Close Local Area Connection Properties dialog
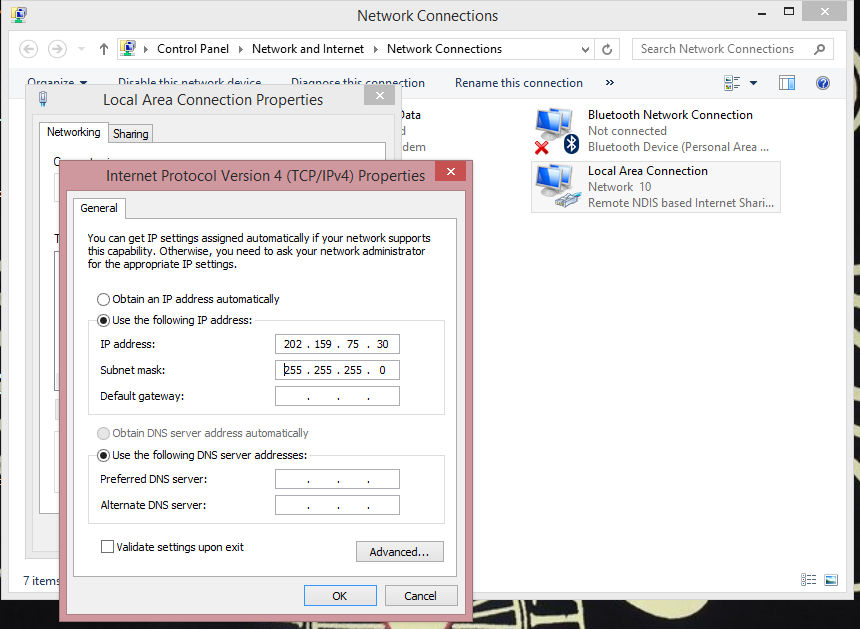860x629 pixels. (x=380, y=95)
